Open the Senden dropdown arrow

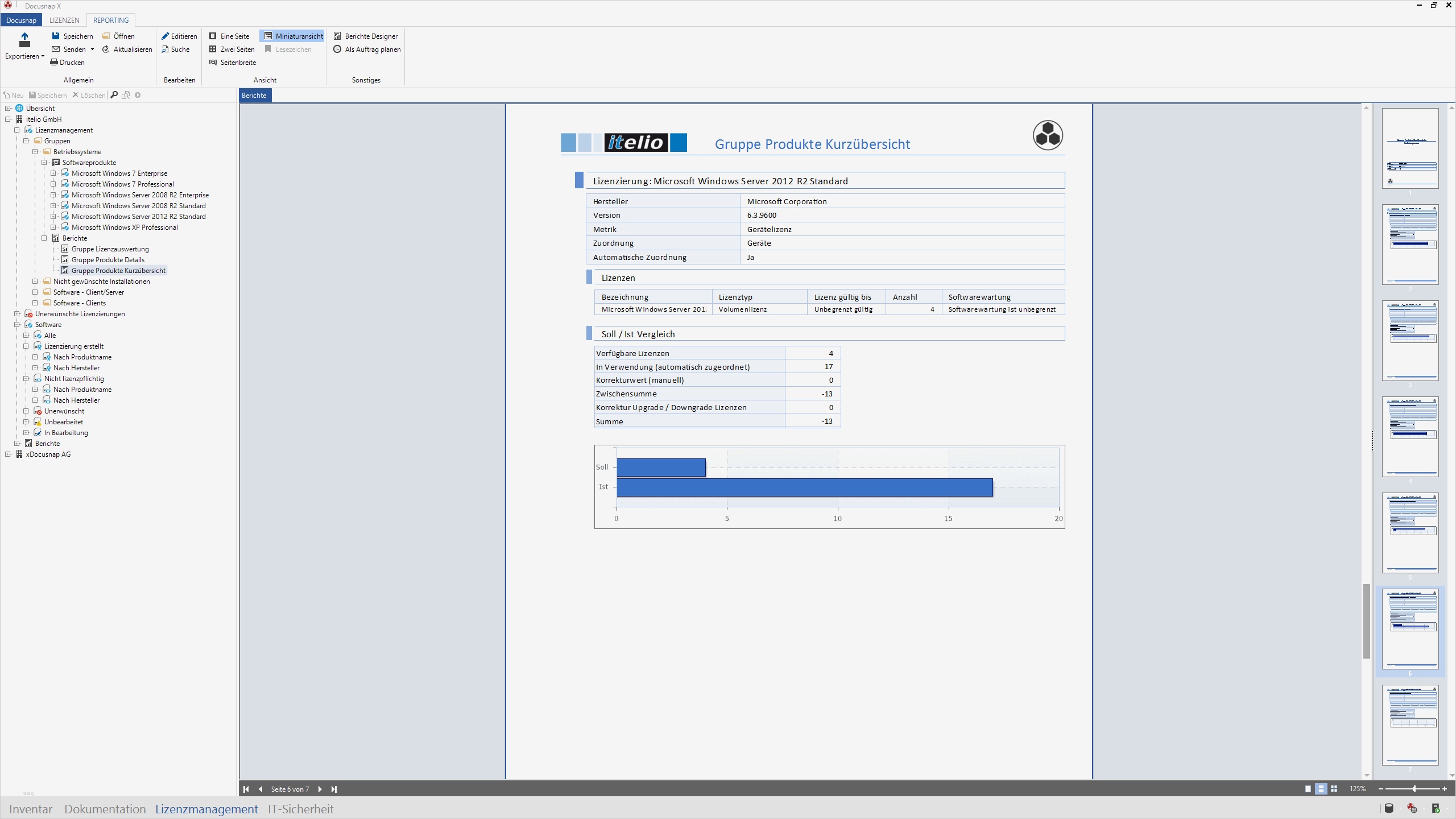(x=92, y=49)
